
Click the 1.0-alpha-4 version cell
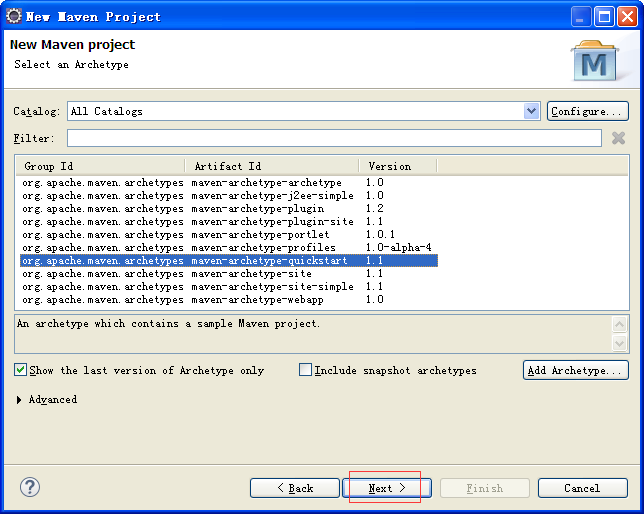[398, 248]
